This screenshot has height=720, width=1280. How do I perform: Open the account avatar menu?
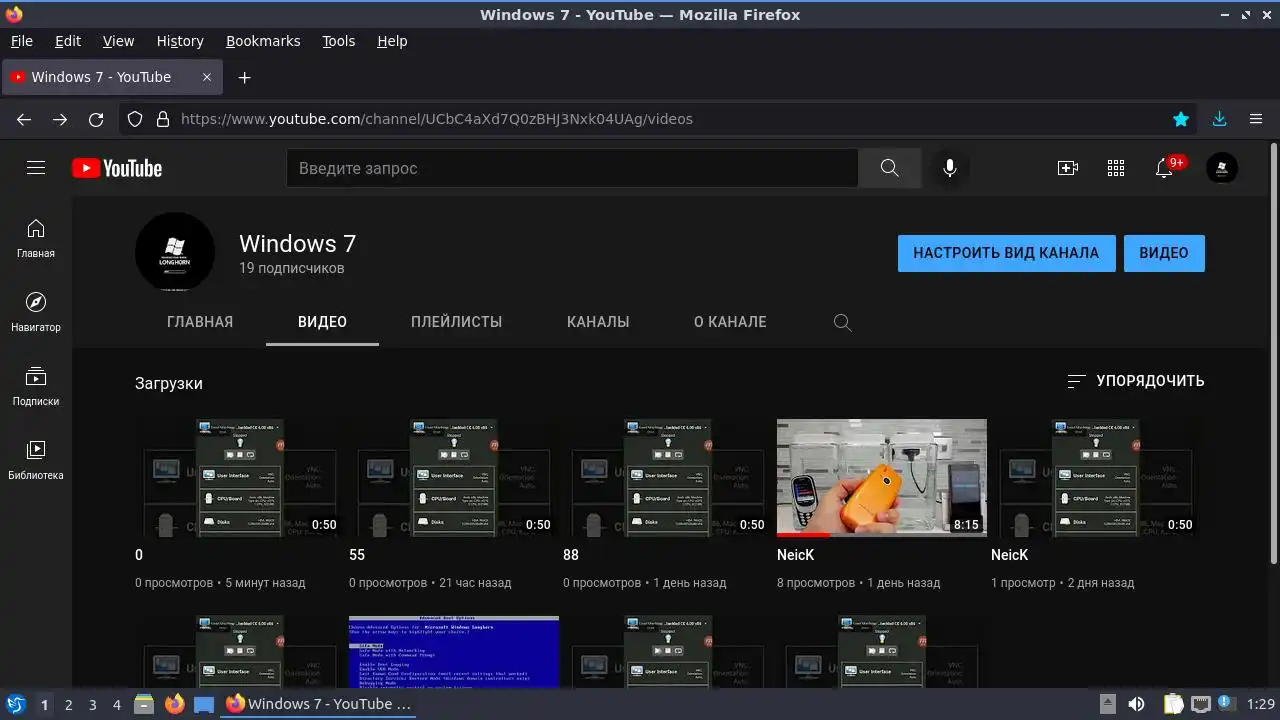click(1222, 168)
